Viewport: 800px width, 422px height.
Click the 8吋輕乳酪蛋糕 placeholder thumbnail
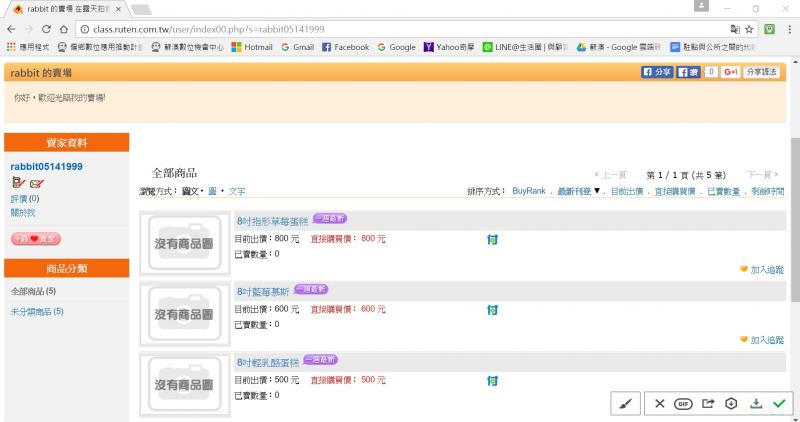click(185, 384)
